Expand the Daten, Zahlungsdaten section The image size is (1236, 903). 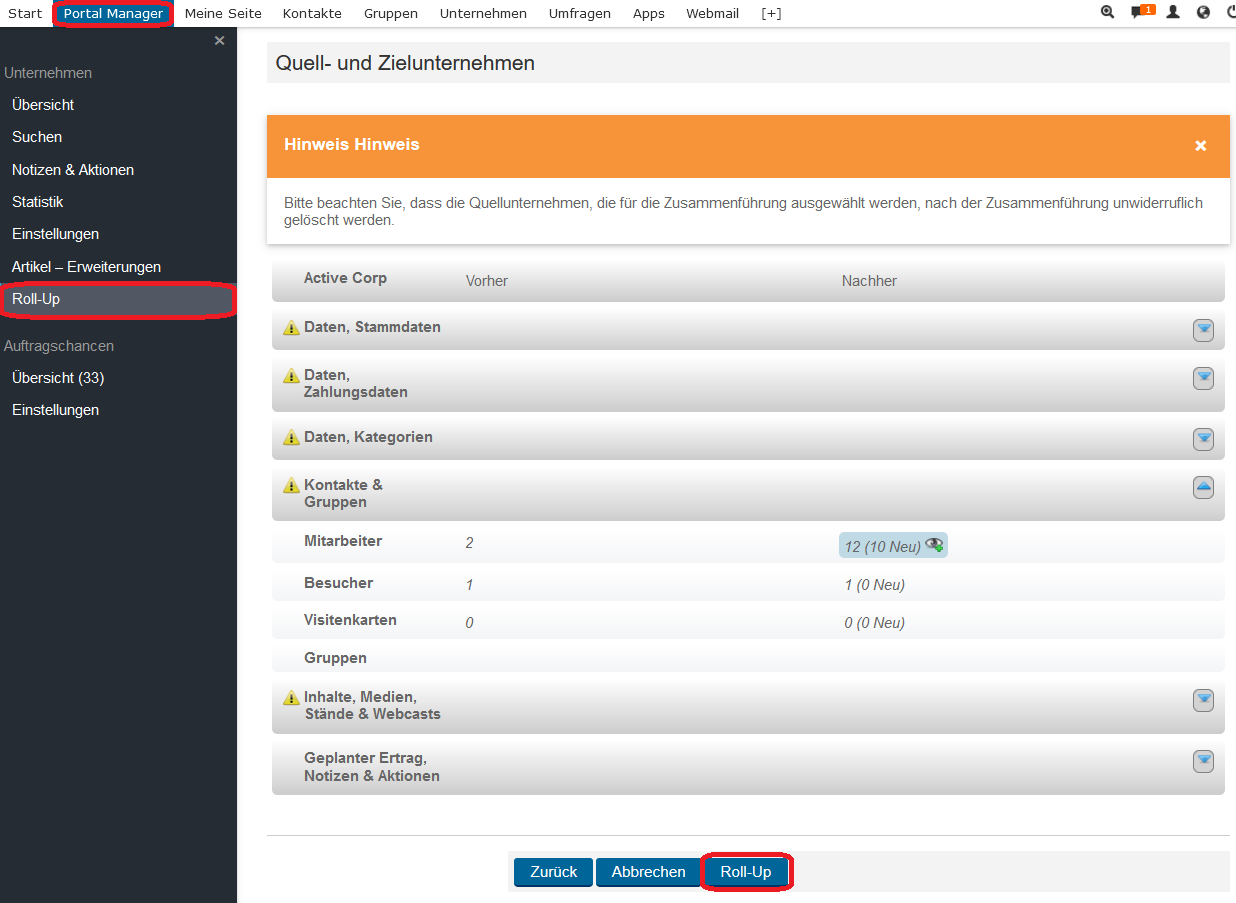point(1203,378)
